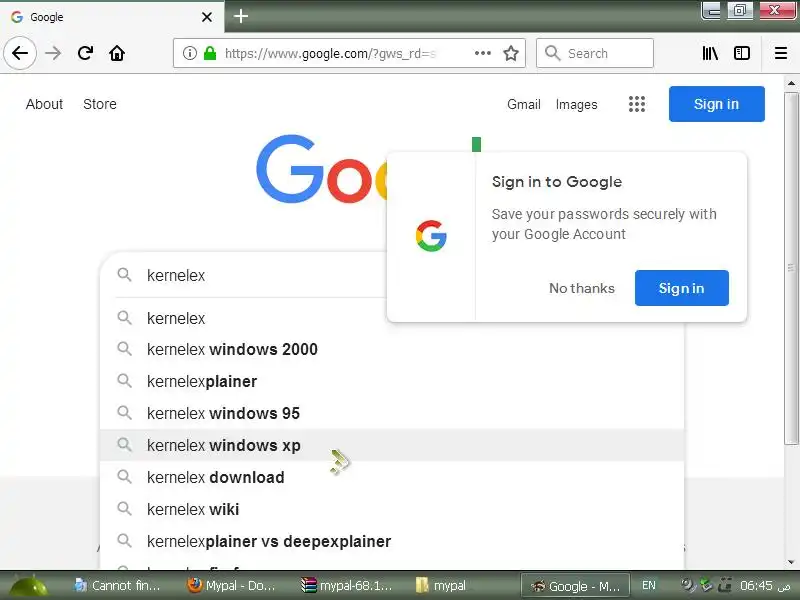800x600 pixels.
Task: Reload the current page
Action: pyautogui.click(x=85, y=53)
